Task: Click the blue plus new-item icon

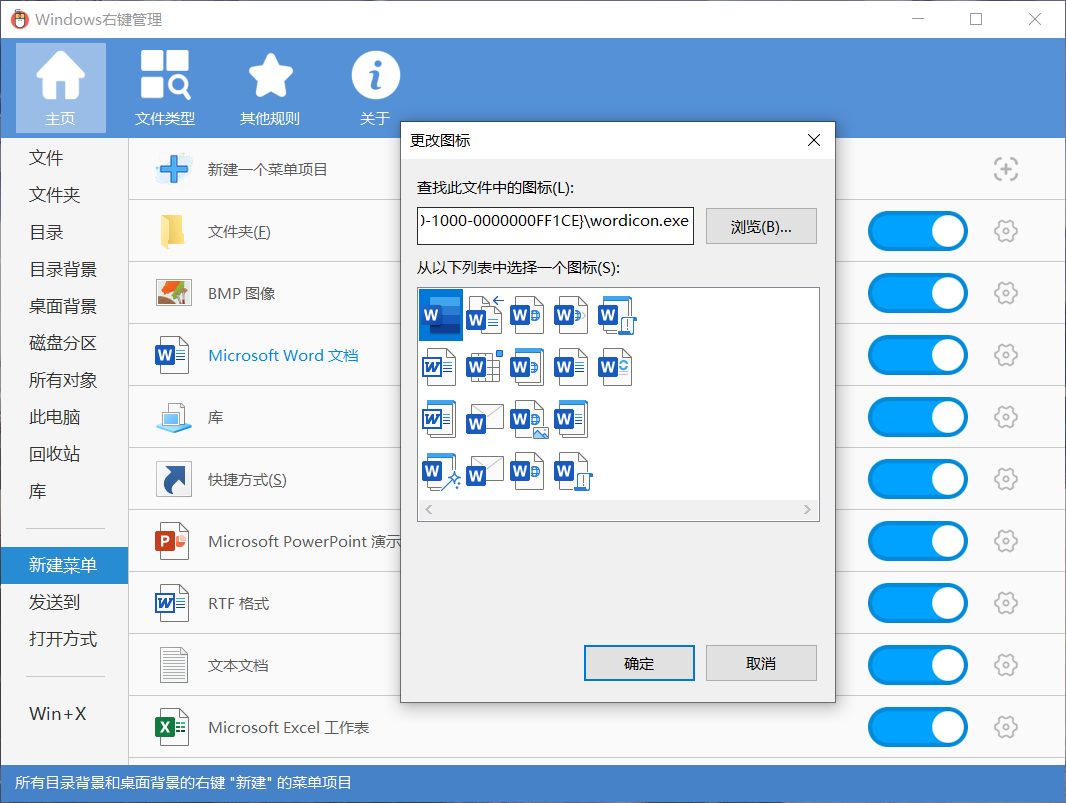Action: 174,169
